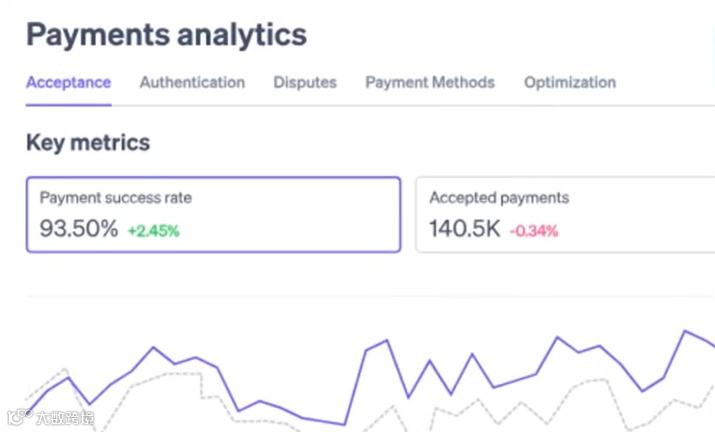Viewport: 715px width, 432px height.
Task: Click the purple underline beneath Acceptance
Action: click(x=68, y=105)
